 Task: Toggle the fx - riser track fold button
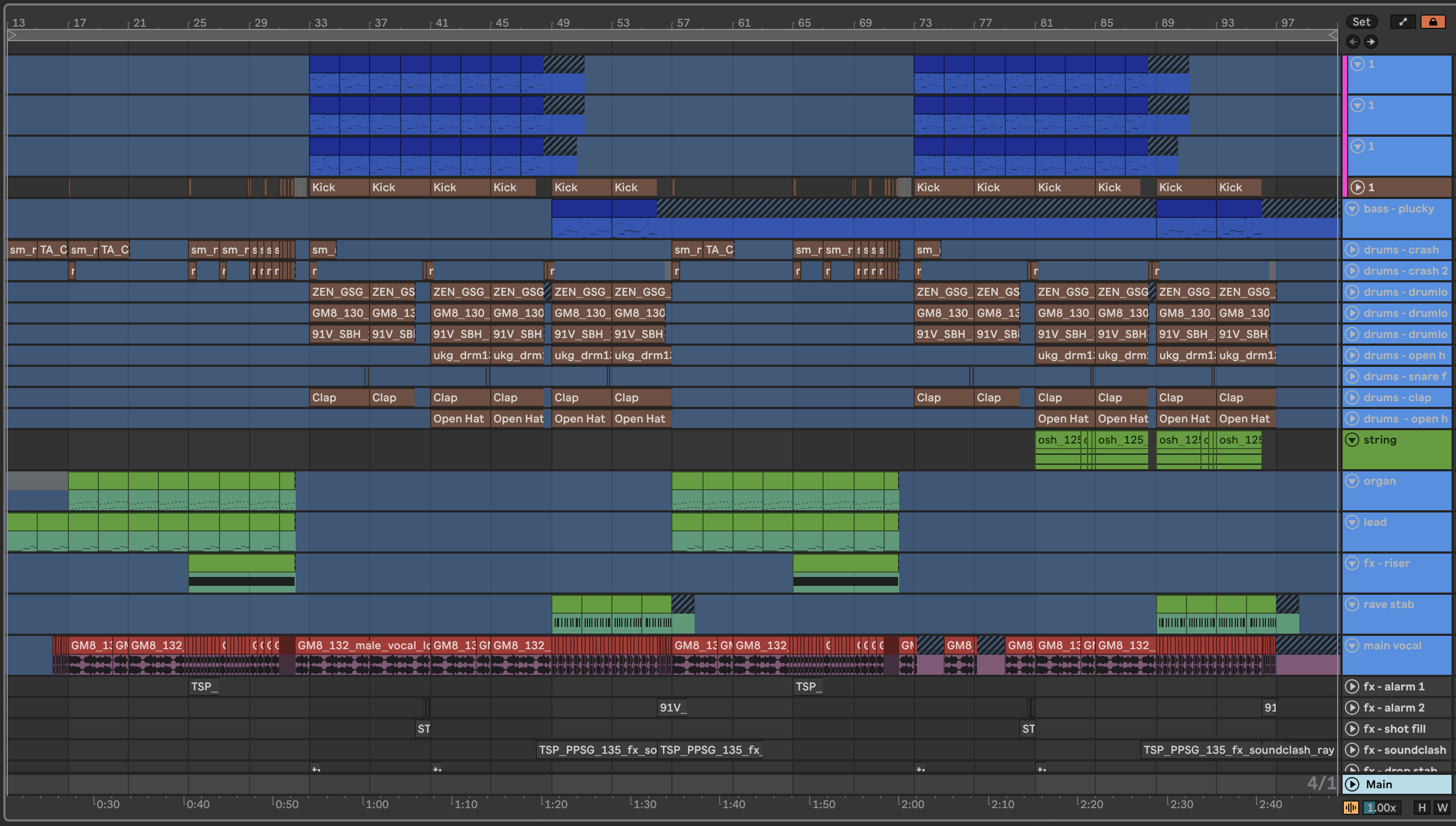pyautogui.click(x=1352, y=563)
